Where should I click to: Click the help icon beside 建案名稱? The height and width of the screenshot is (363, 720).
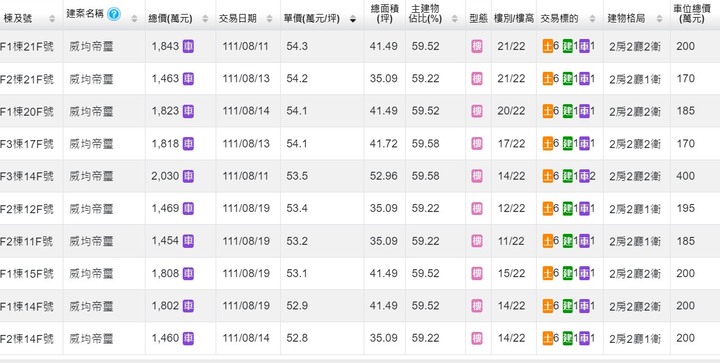(113, 14)
